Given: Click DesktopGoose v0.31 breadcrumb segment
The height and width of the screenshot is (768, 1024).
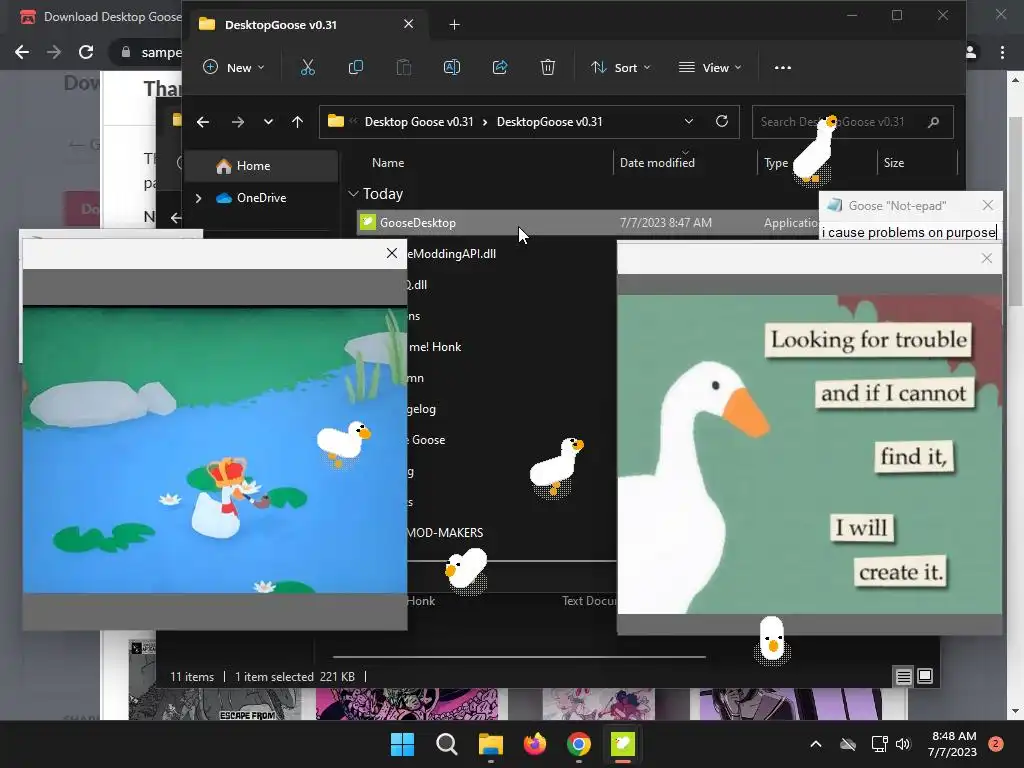Looking at the screenshot, I should 549,122.
